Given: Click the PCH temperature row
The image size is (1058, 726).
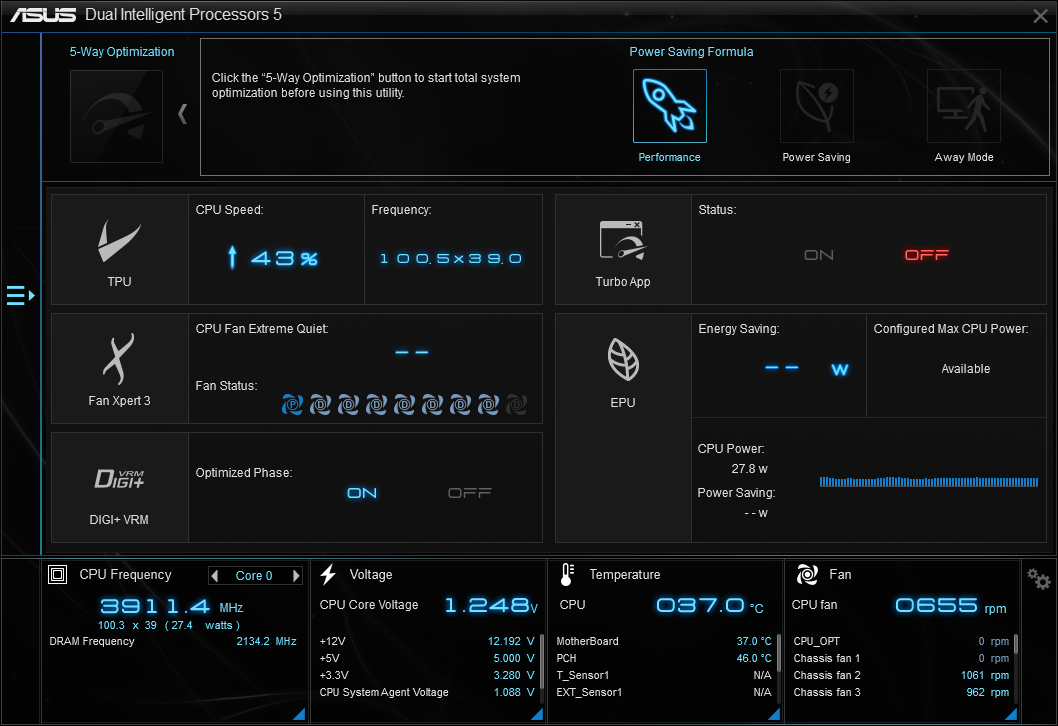Looking at the screenshot, I should pos(664,659).
